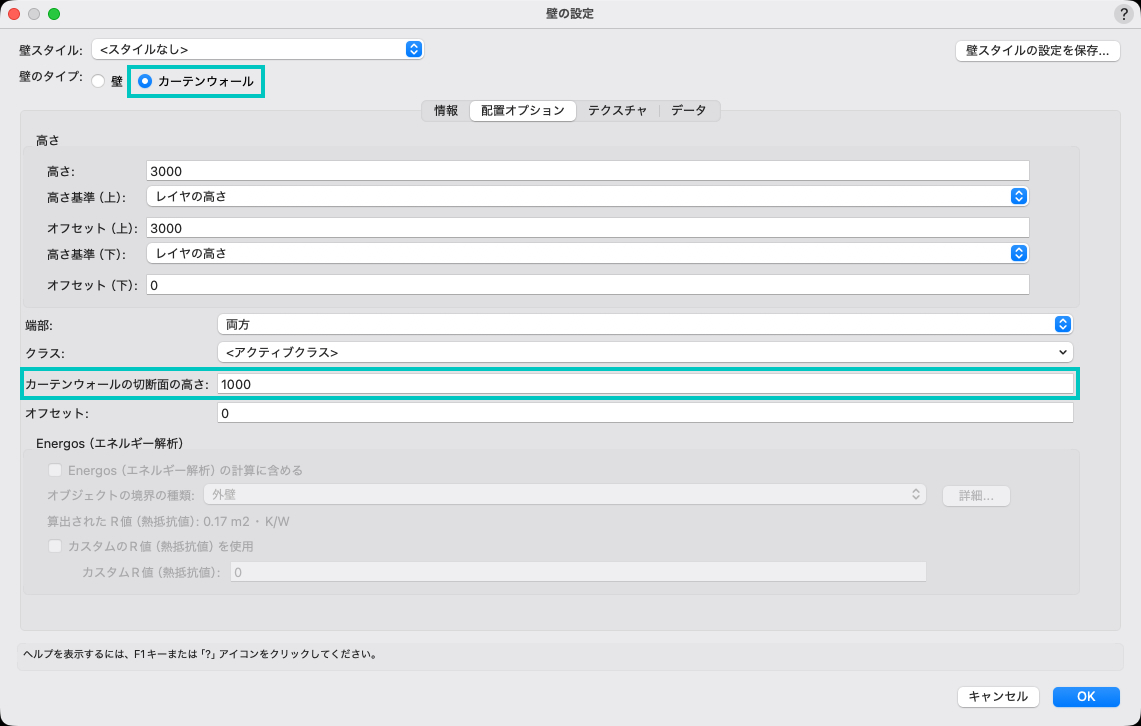The width and height of the screenshot is (1141, 726).
Task: Click the 壁スタイルの設定を保存 button
Action: [1036, 51]
